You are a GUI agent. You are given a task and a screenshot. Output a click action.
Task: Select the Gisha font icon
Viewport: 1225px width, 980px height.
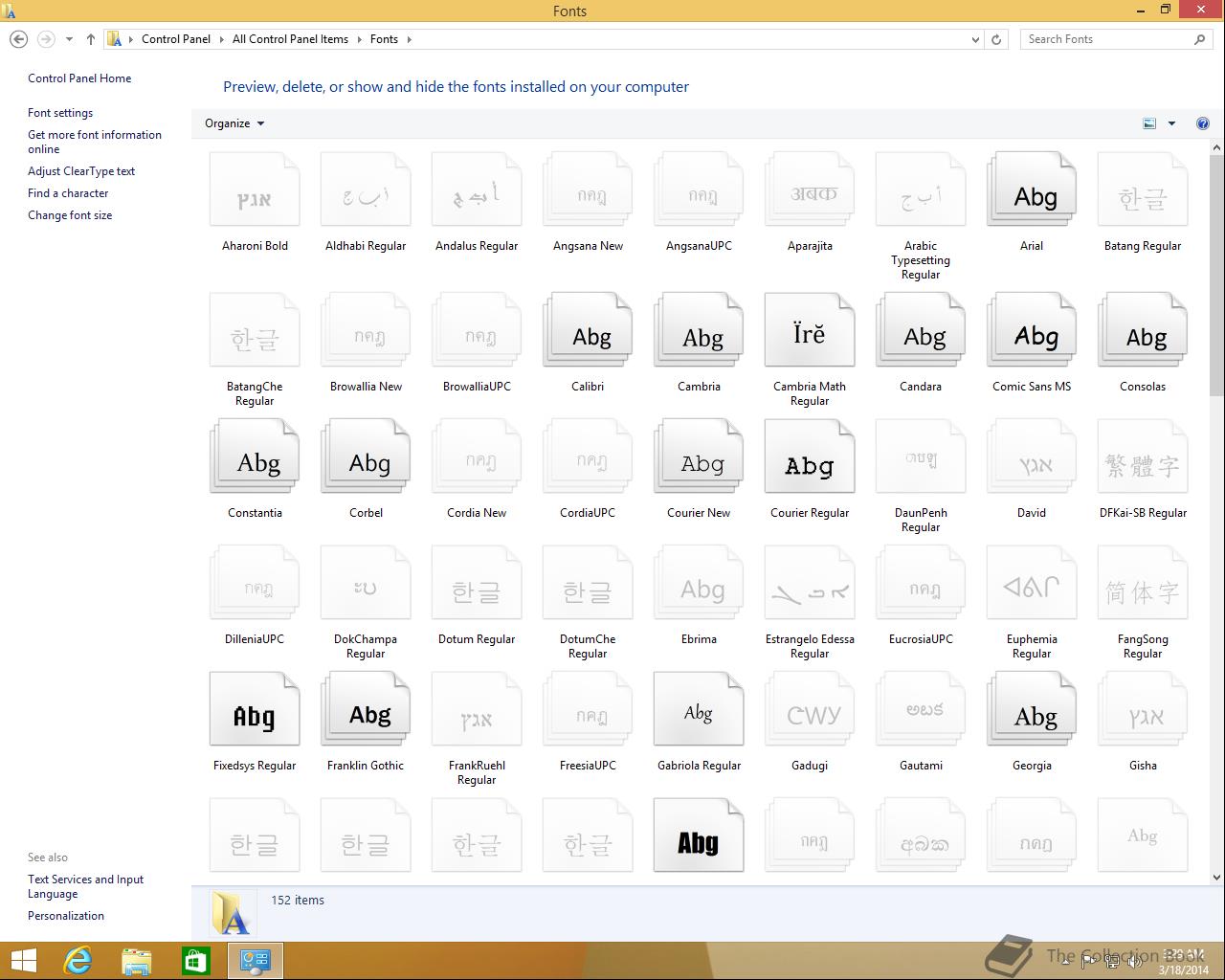1143,710
